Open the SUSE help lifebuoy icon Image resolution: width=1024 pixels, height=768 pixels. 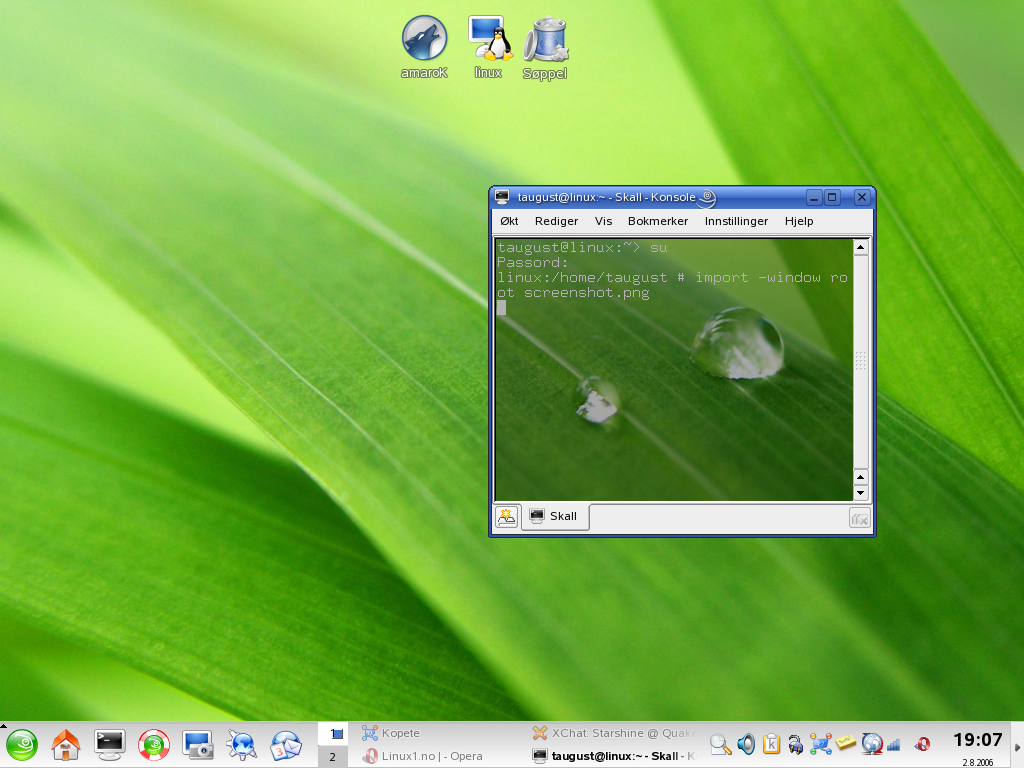pos(153,745)
